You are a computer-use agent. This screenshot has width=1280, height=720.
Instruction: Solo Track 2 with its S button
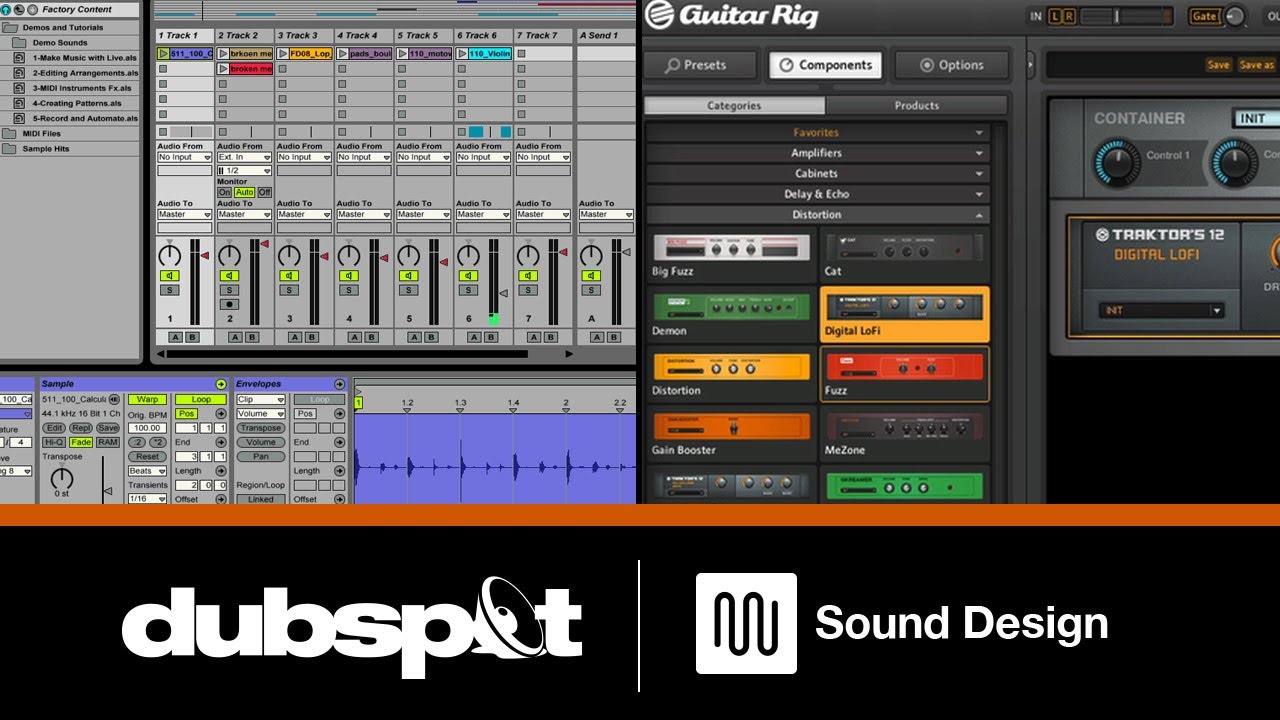point(230,290)
